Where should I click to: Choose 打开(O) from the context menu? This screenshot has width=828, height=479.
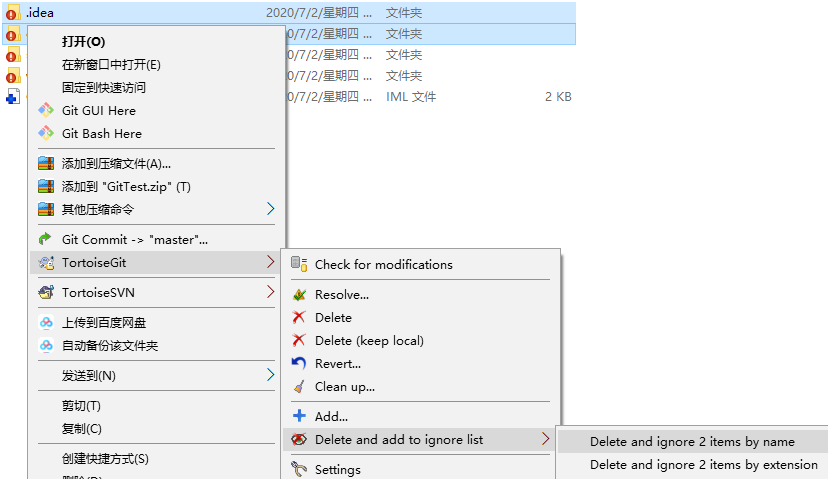click(83, 41)
